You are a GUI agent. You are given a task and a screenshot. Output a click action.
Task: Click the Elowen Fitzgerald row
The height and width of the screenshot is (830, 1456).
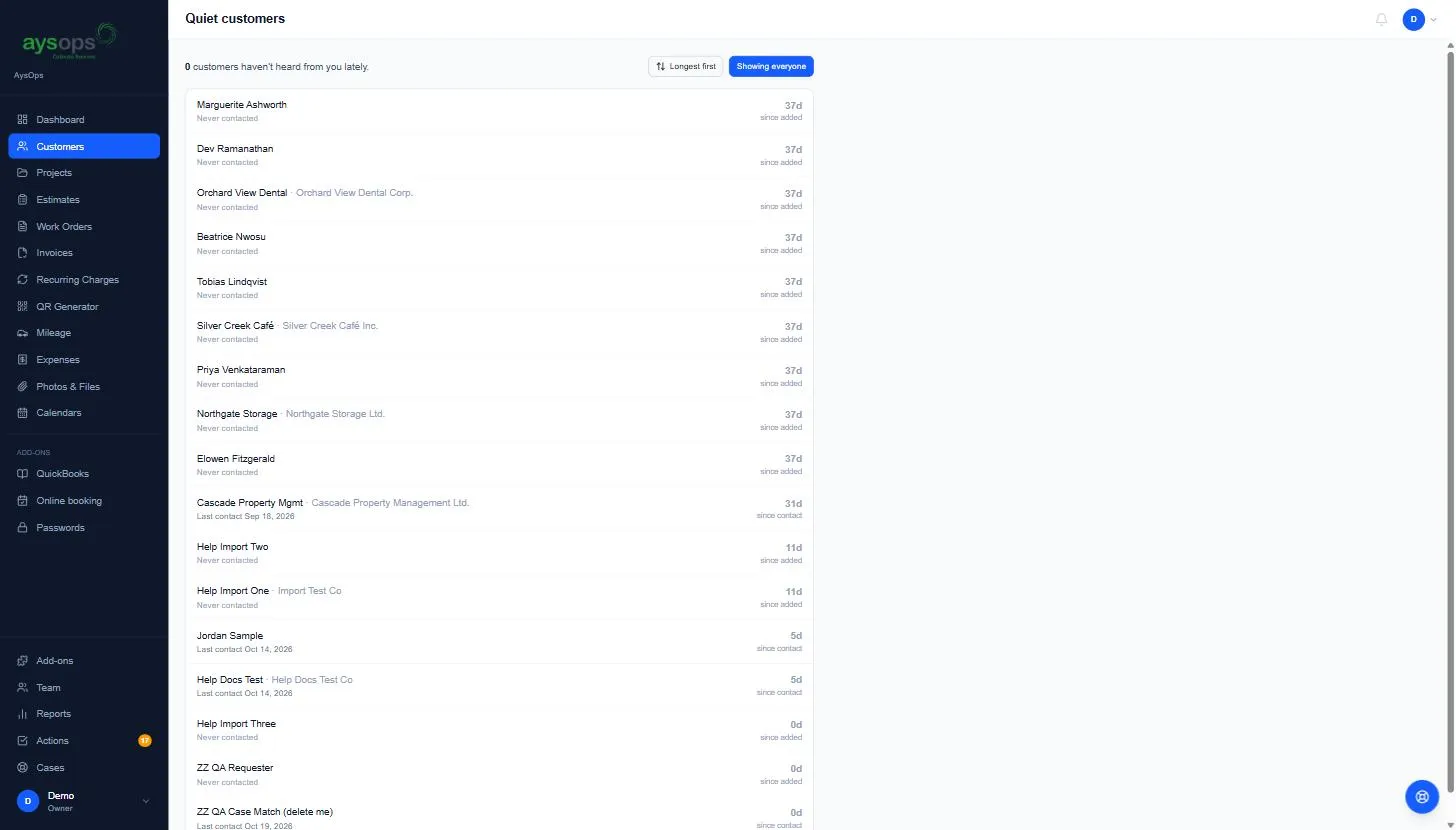(499, 465)
